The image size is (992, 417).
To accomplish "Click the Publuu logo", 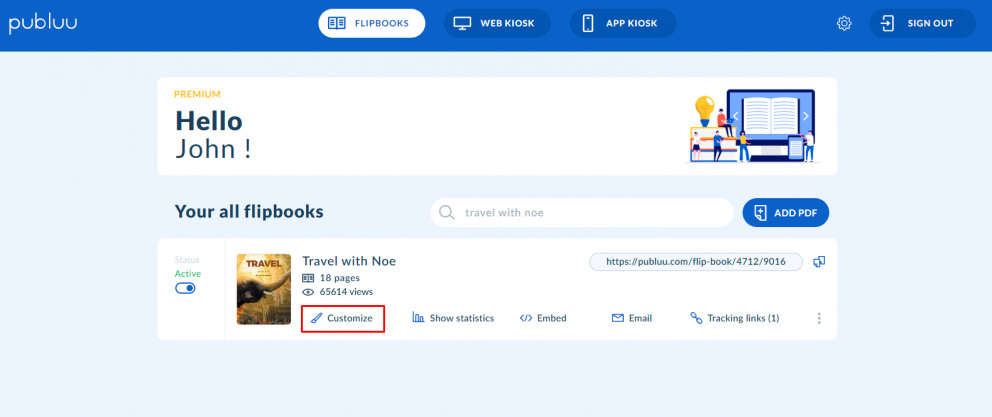I will (43, 23).
